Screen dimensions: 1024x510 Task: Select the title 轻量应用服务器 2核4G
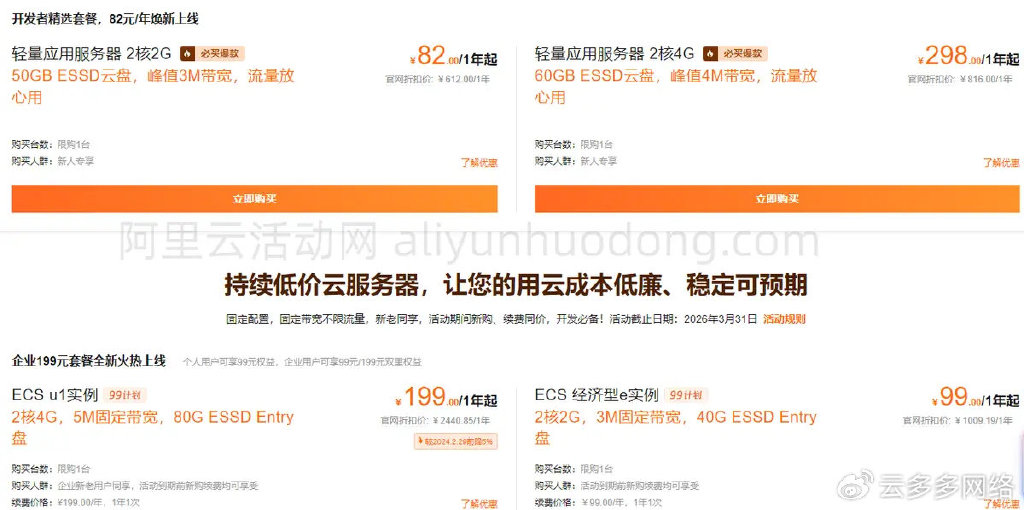pos(615,54)
